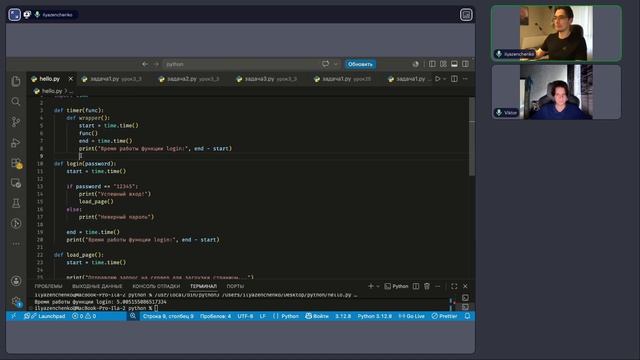Open the задача3.py editor tab

point(271,79)
